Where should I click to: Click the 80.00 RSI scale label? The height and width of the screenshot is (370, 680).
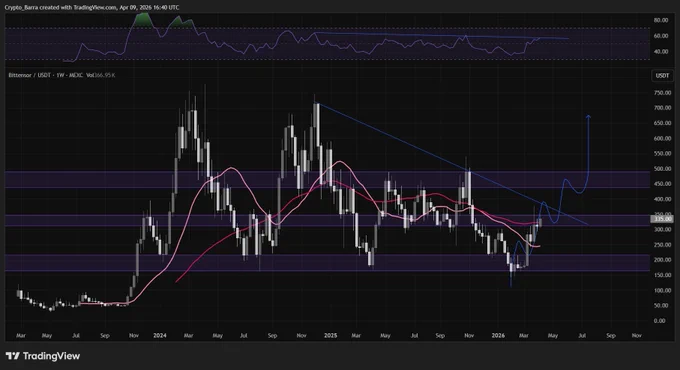660,20
